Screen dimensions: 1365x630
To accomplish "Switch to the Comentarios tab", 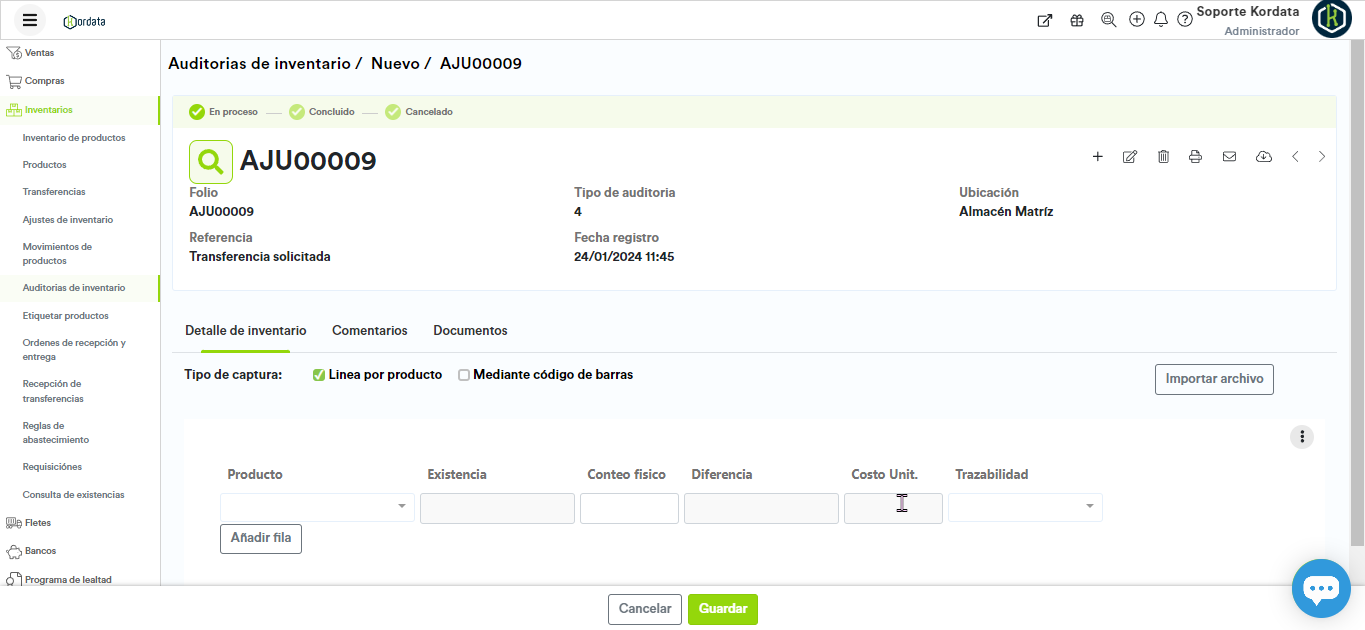I will [370, 331].
